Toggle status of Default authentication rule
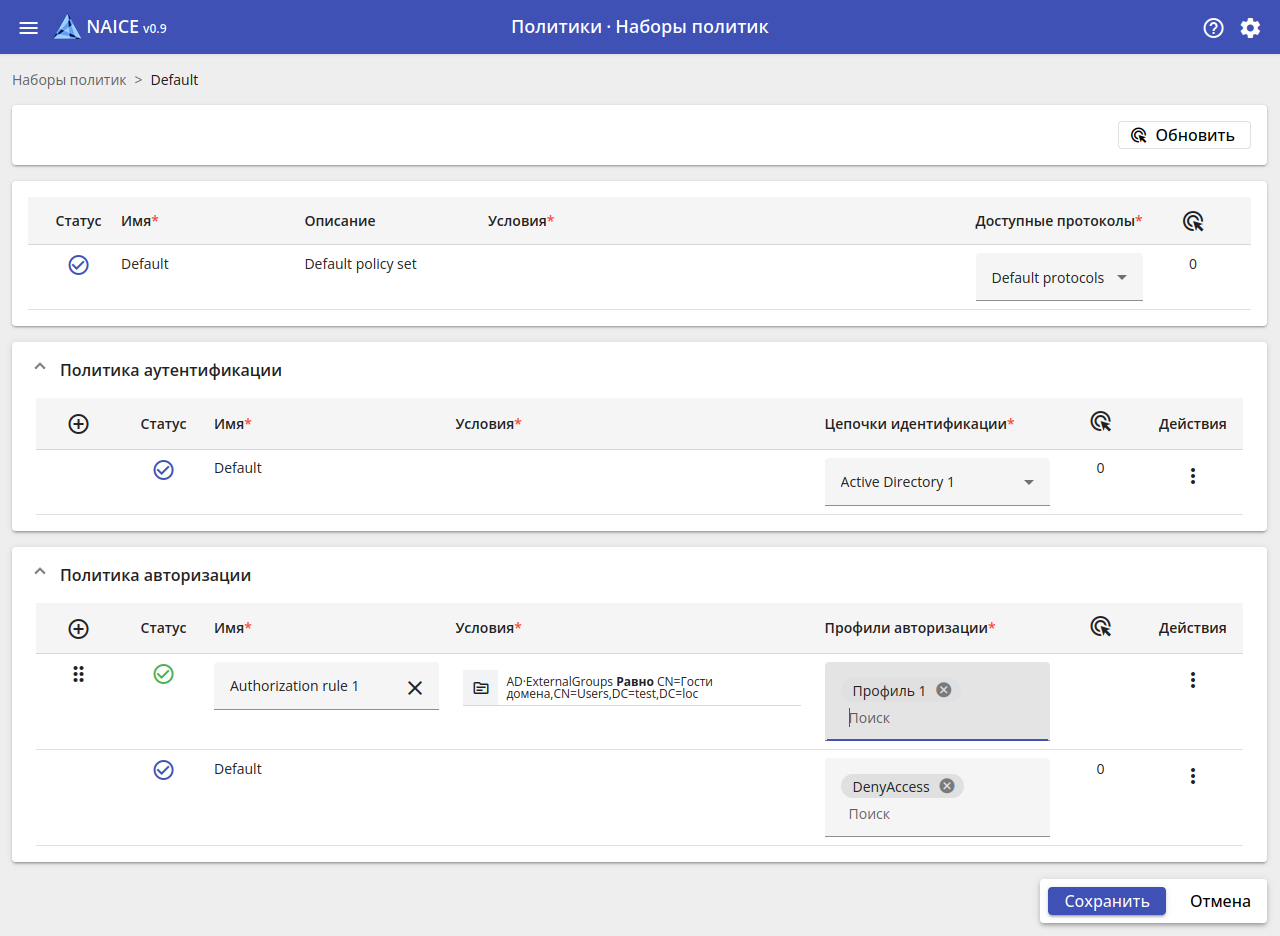The image size is (1280, 936). [163, 469]
